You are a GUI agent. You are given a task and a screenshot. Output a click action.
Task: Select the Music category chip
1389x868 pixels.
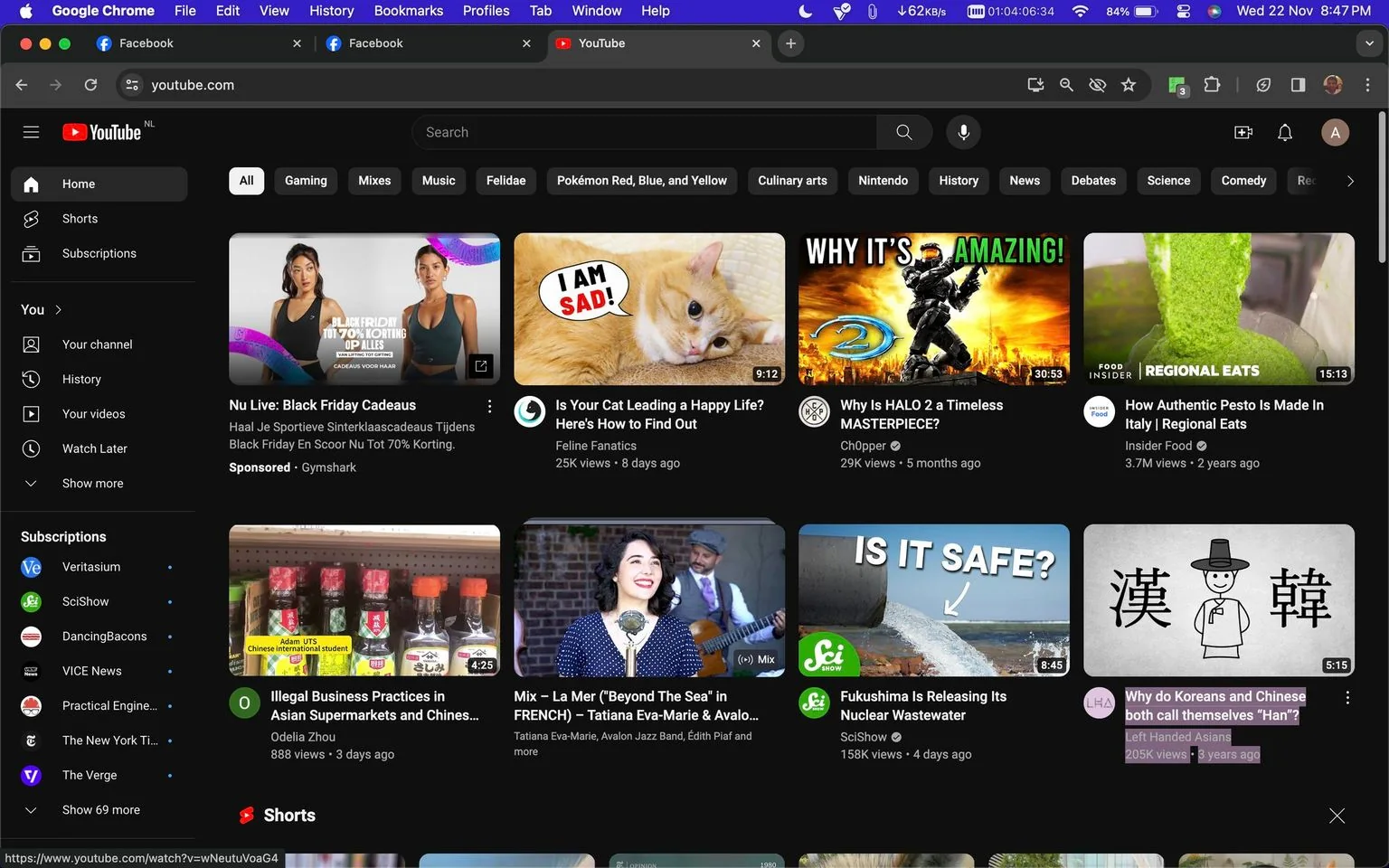(x=439, y=181)
